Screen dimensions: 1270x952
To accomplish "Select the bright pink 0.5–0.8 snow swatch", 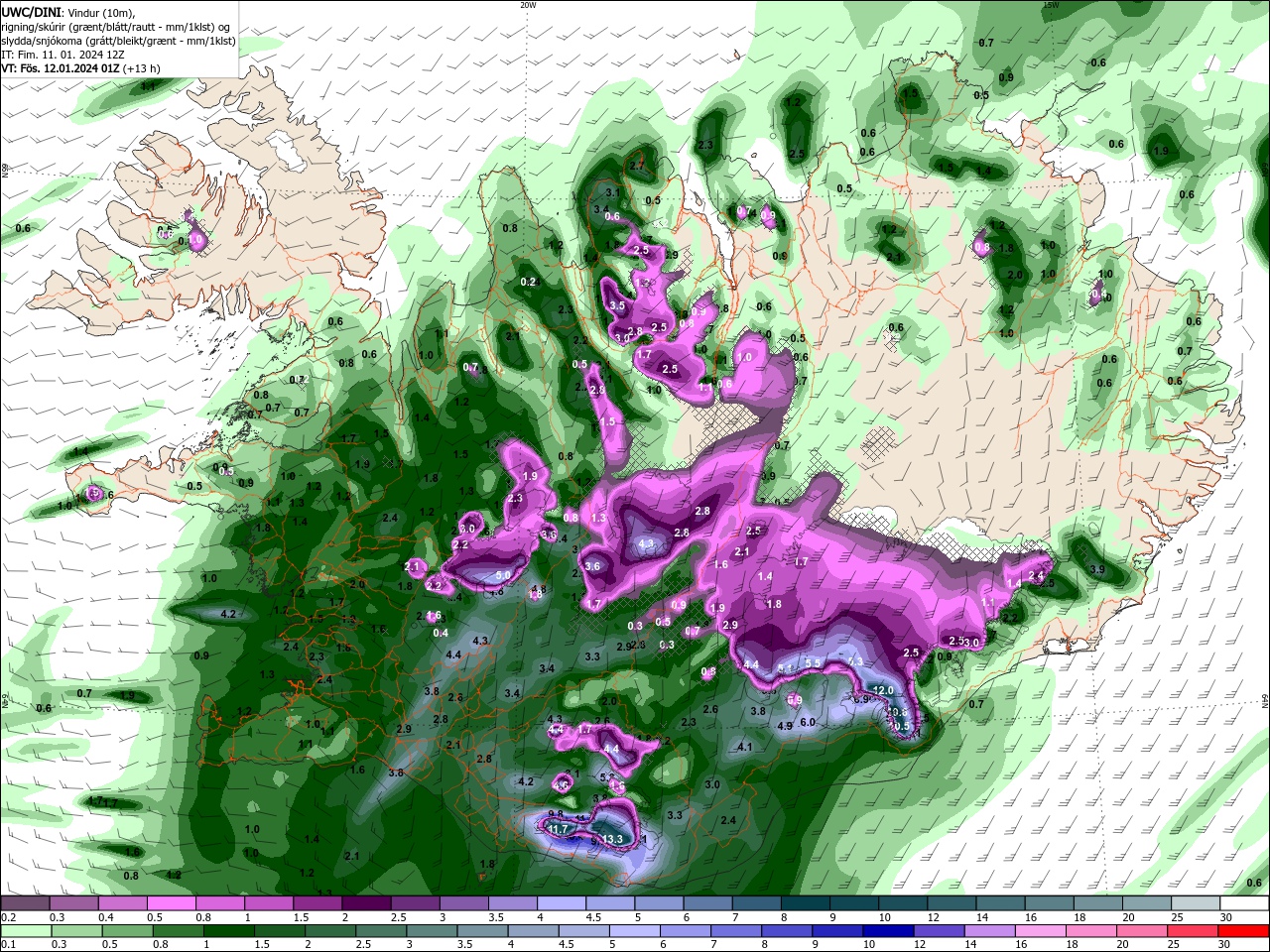I will (171, 903).
